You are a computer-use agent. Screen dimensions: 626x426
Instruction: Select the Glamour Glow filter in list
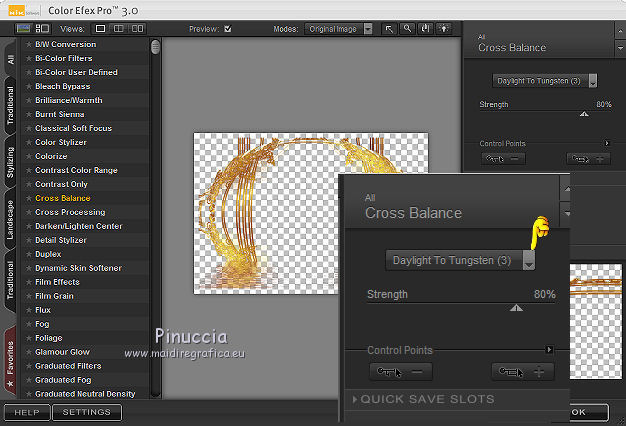pos(62,352)
